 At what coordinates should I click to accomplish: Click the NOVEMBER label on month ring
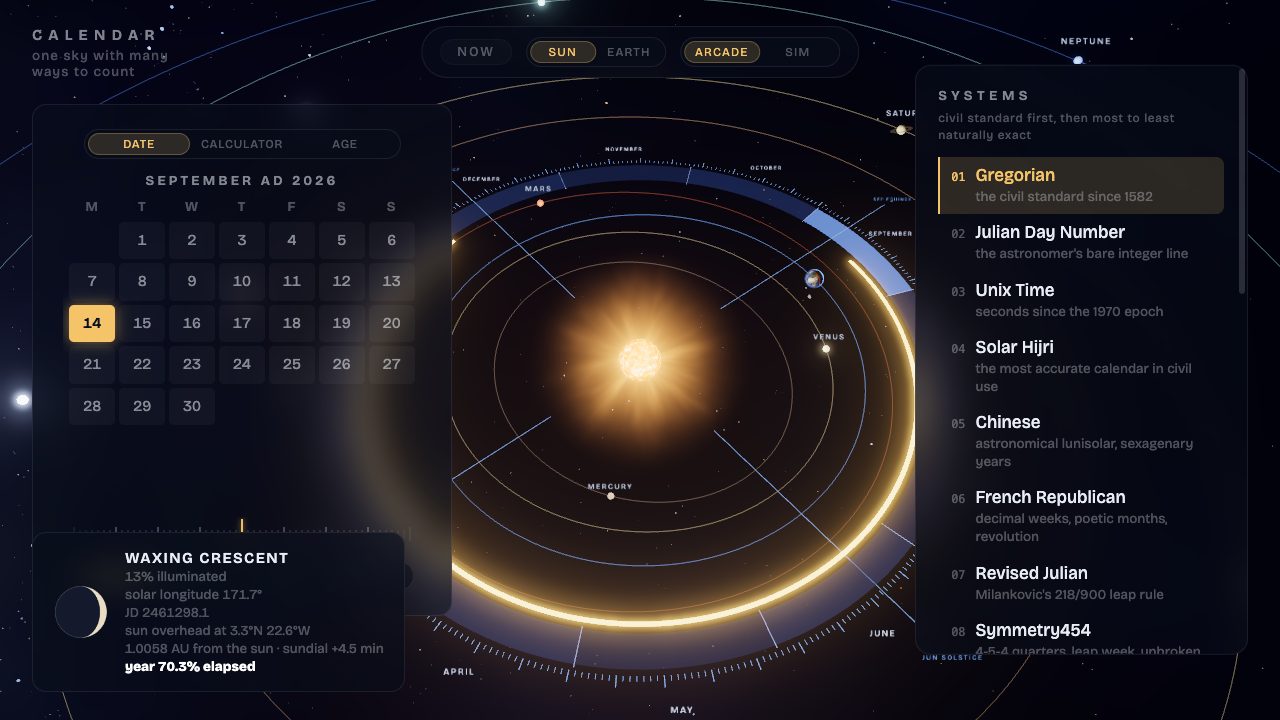(623, 149)
